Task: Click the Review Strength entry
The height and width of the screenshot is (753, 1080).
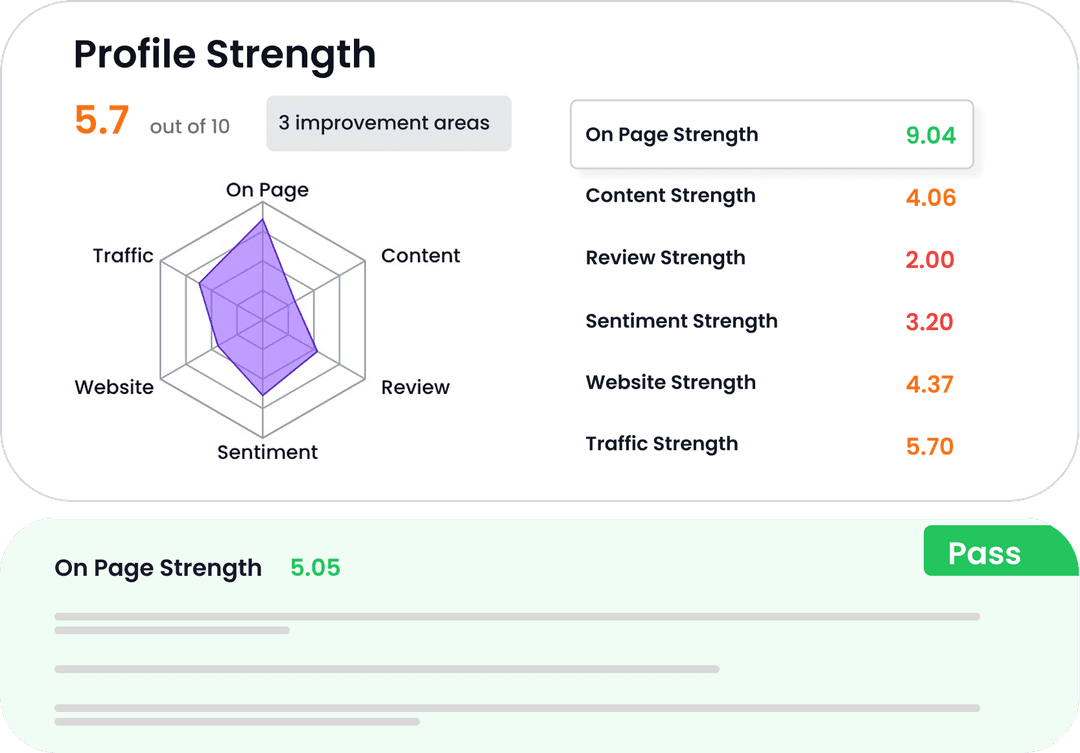Action: click(665, 258)
